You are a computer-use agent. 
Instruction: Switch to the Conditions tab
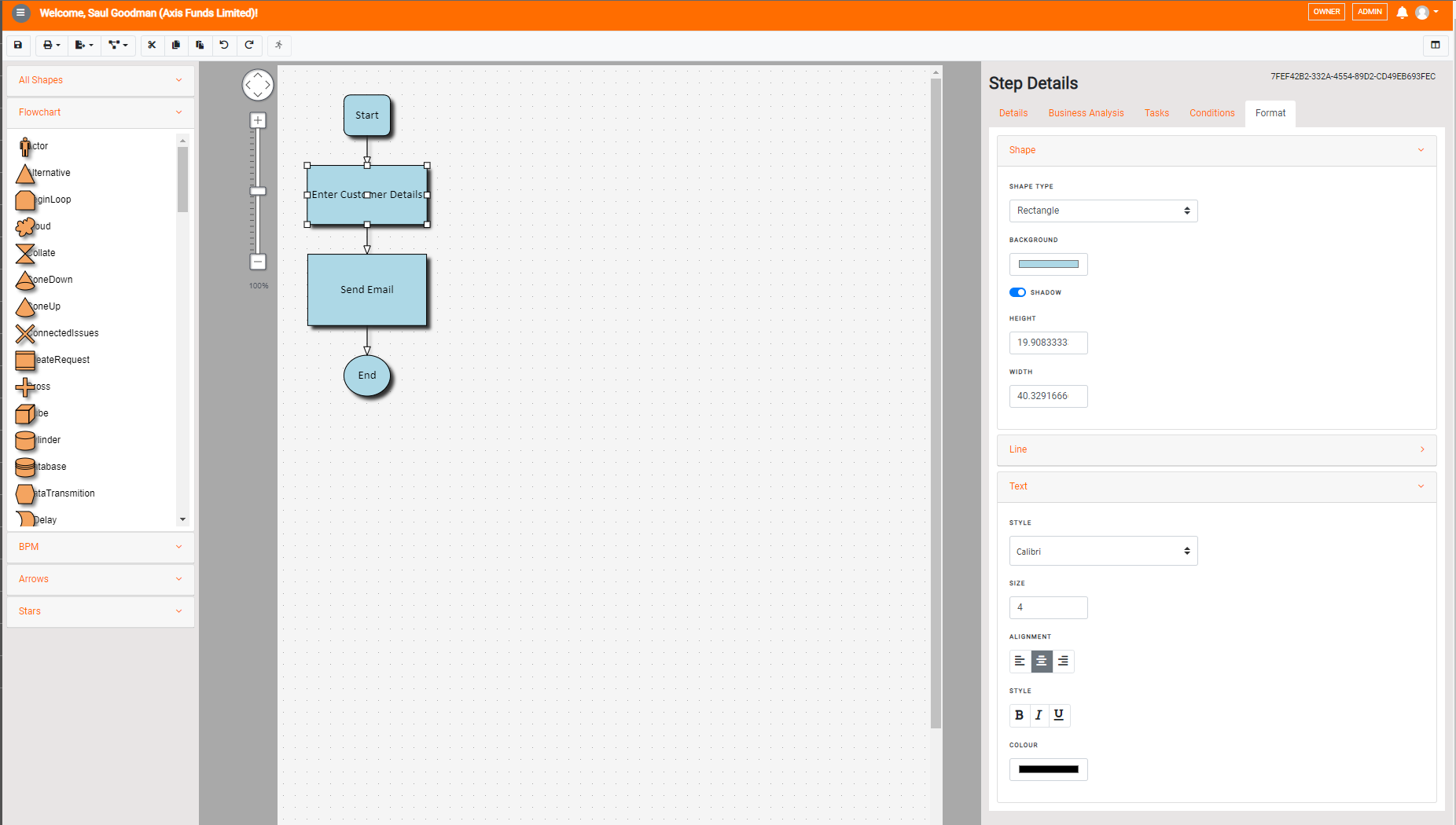coord(1211,113)
